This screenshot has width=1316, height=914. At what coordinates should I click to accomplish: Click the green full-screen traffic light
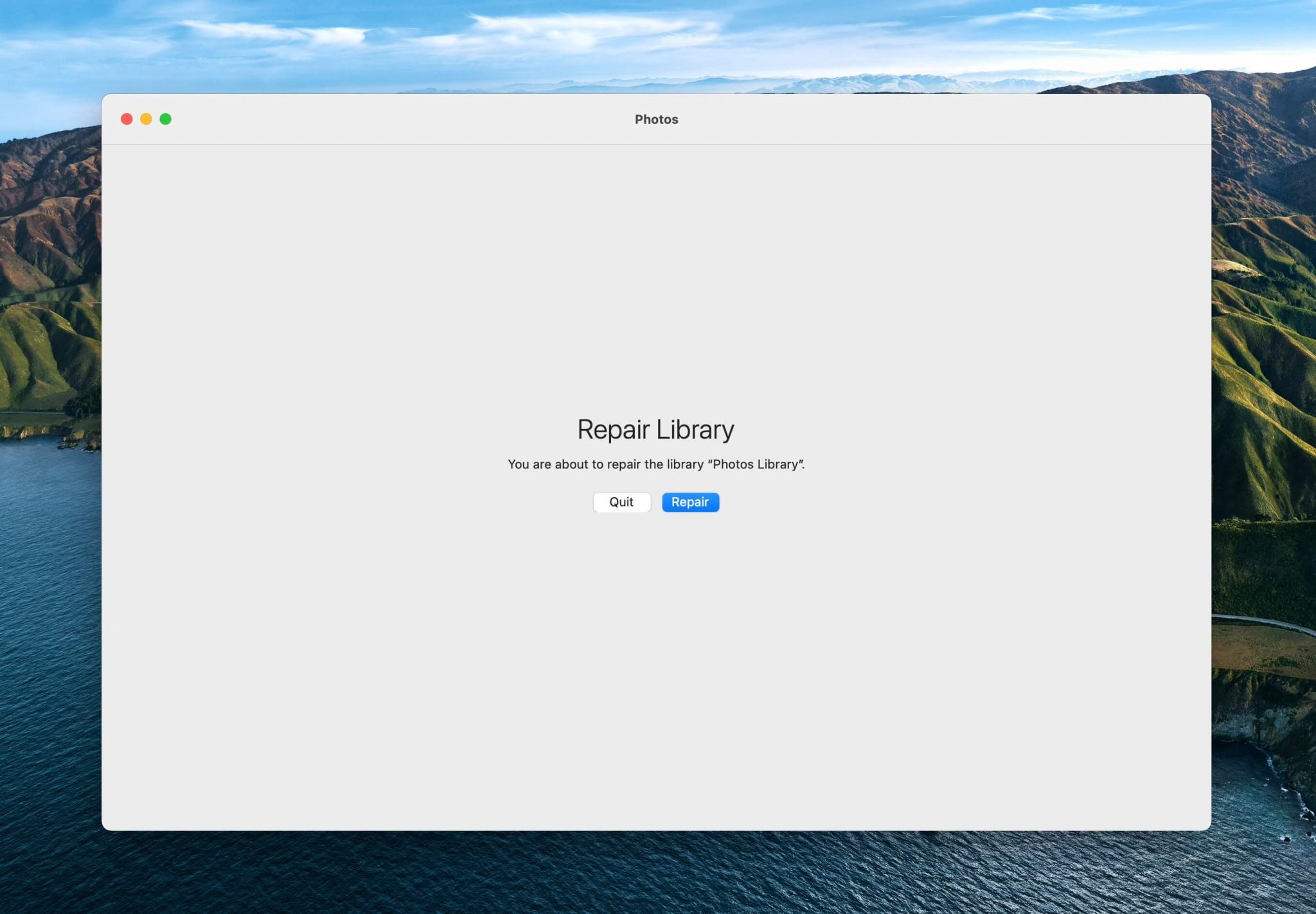(x=165, y=119)
